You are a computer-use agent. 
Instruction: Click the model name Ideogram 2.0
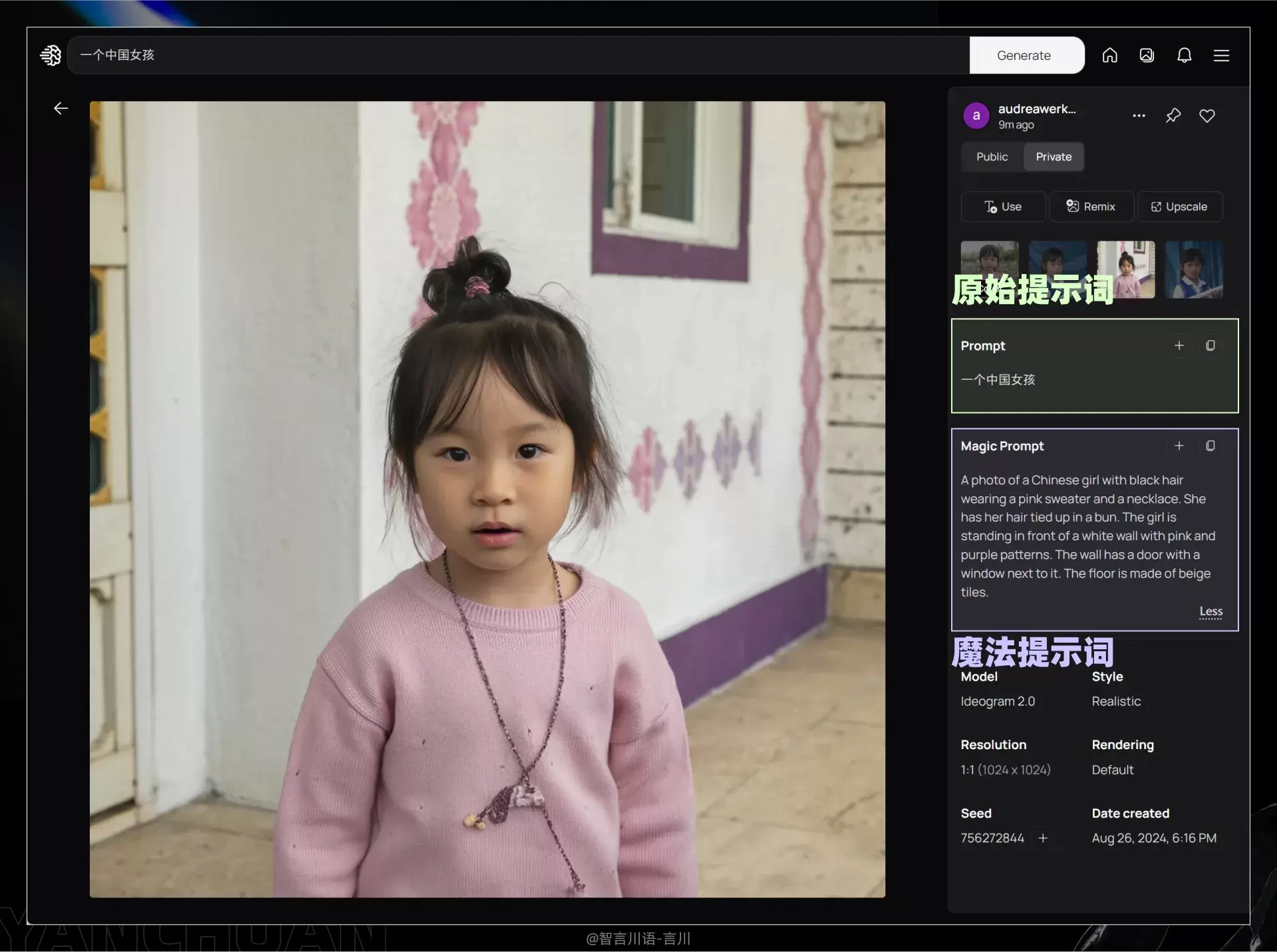998,701
